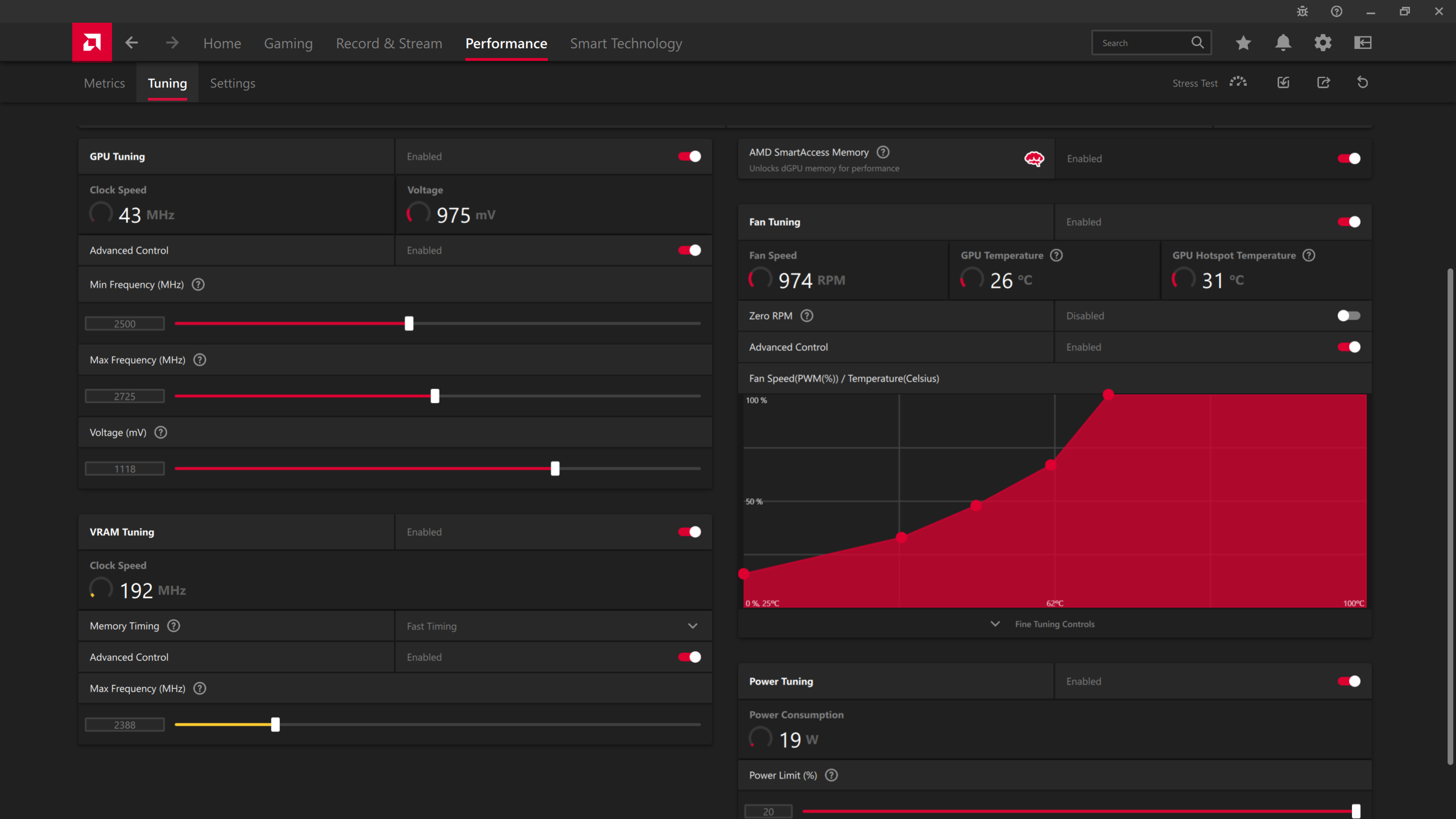
Task: Toggle Fan Advanced Control switch
Action: [1349, 347]
